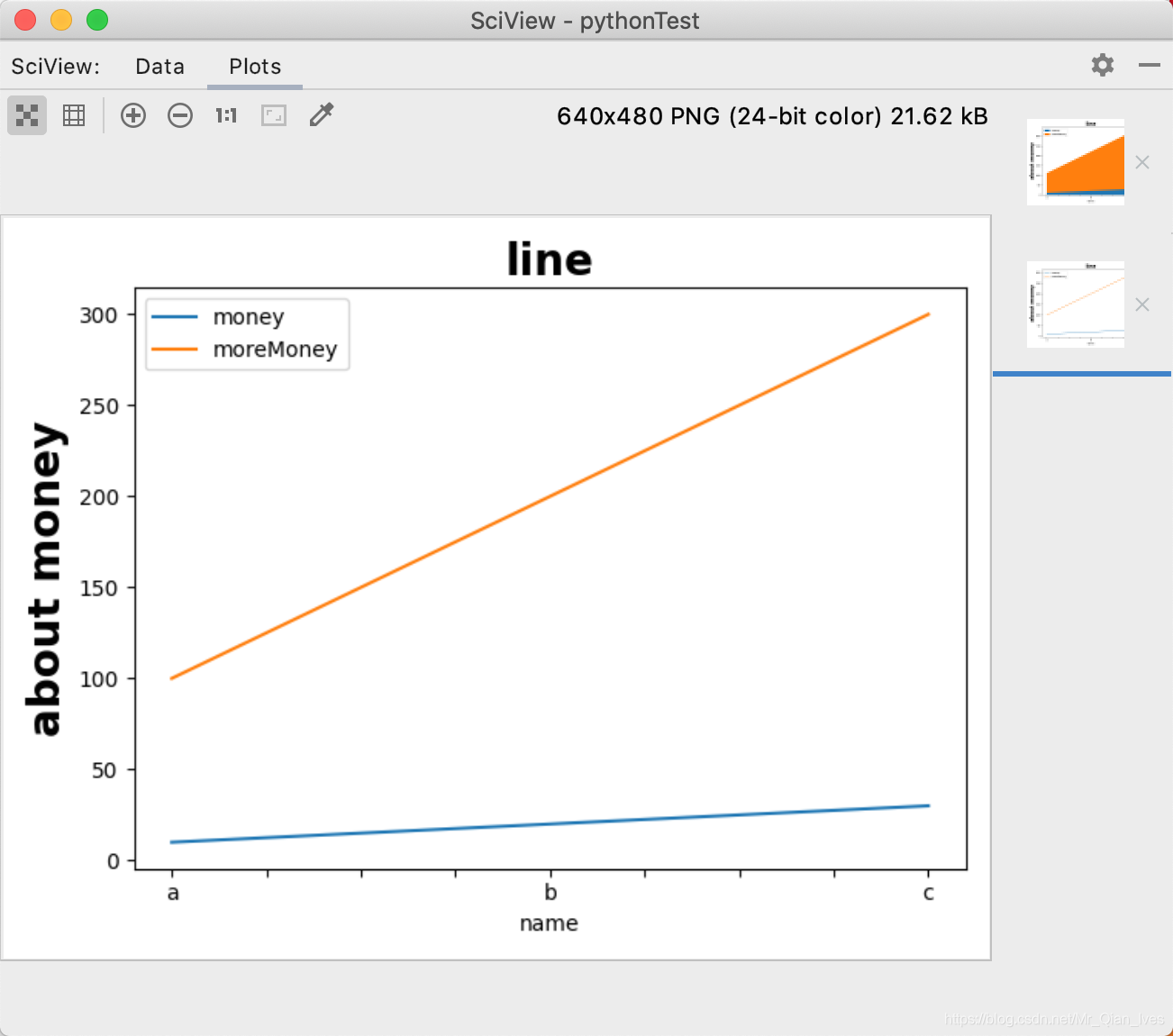The image size is (1173, 1036).
Task: Zoom out of the plot image
Action: [180, 115]
